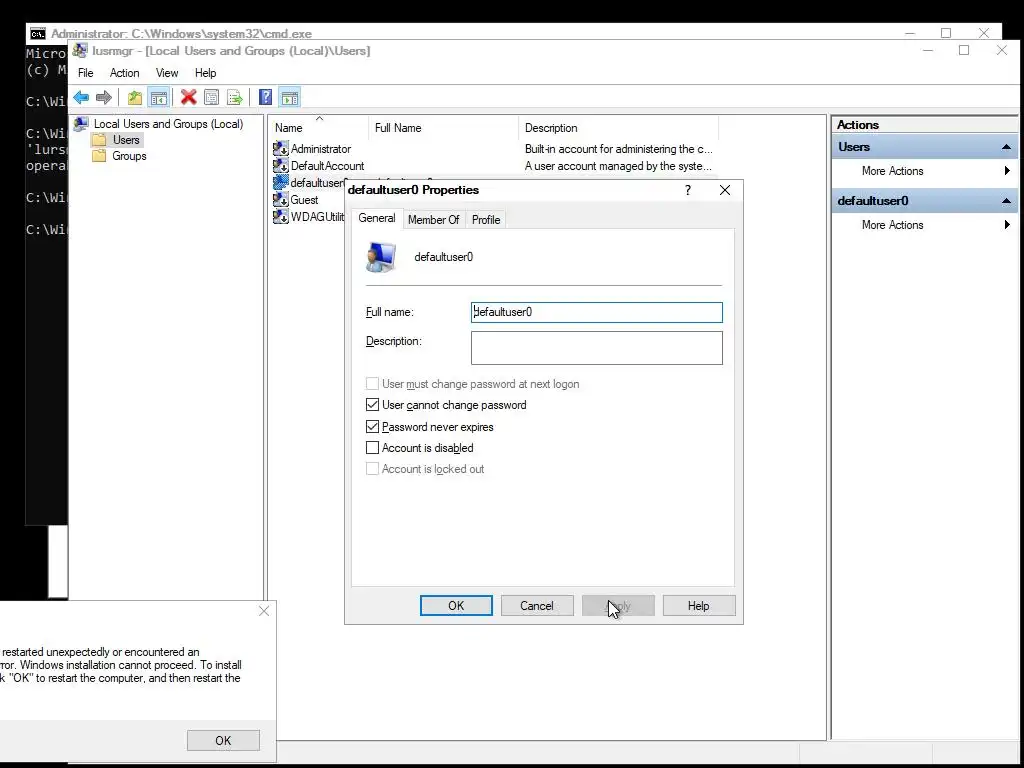Click the Up one level folder icon
1024x768 pixels.
135,98
